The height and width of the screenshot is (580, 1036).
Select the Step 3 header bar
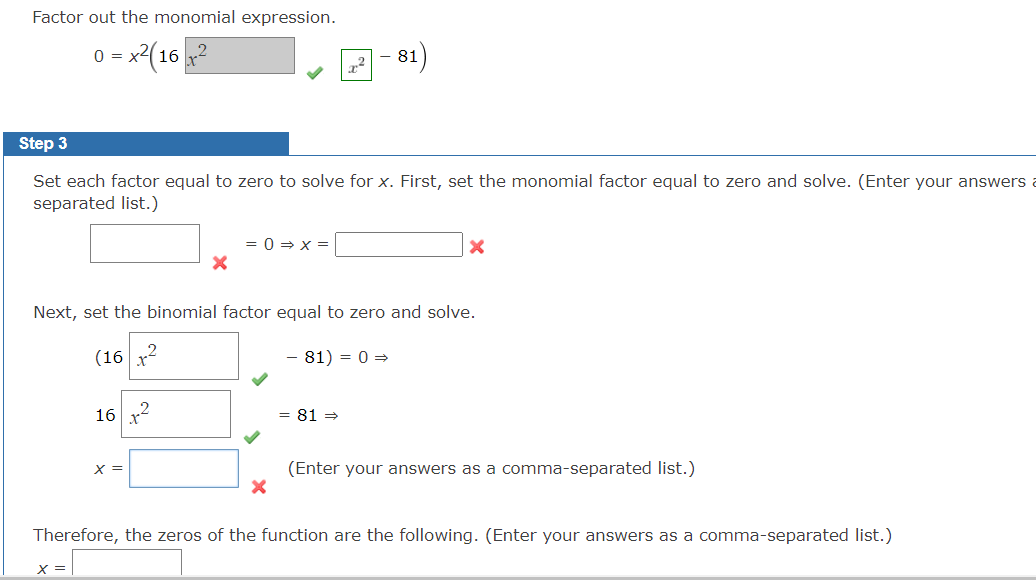42,143
